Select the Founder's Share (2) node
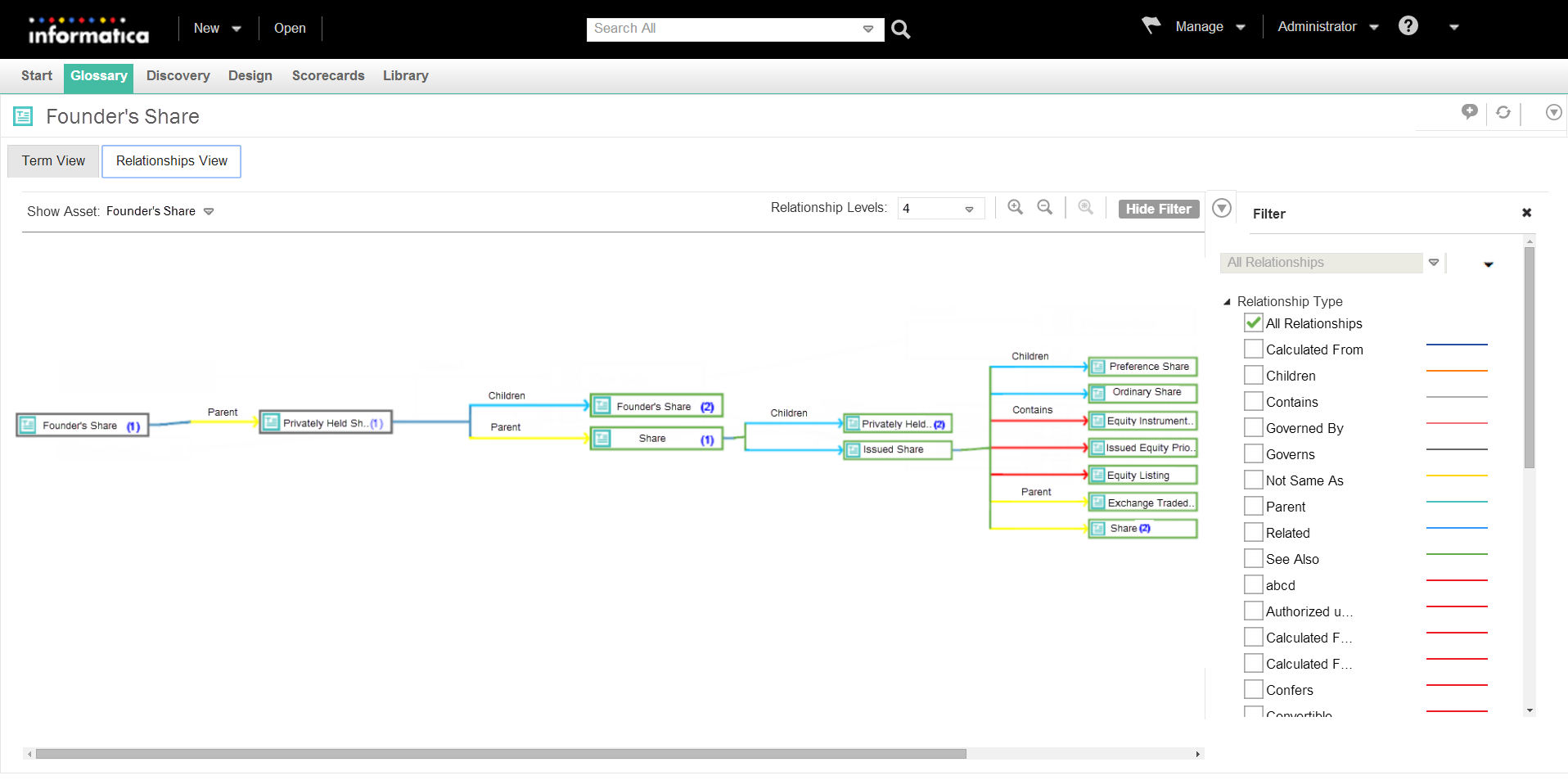 656,406
